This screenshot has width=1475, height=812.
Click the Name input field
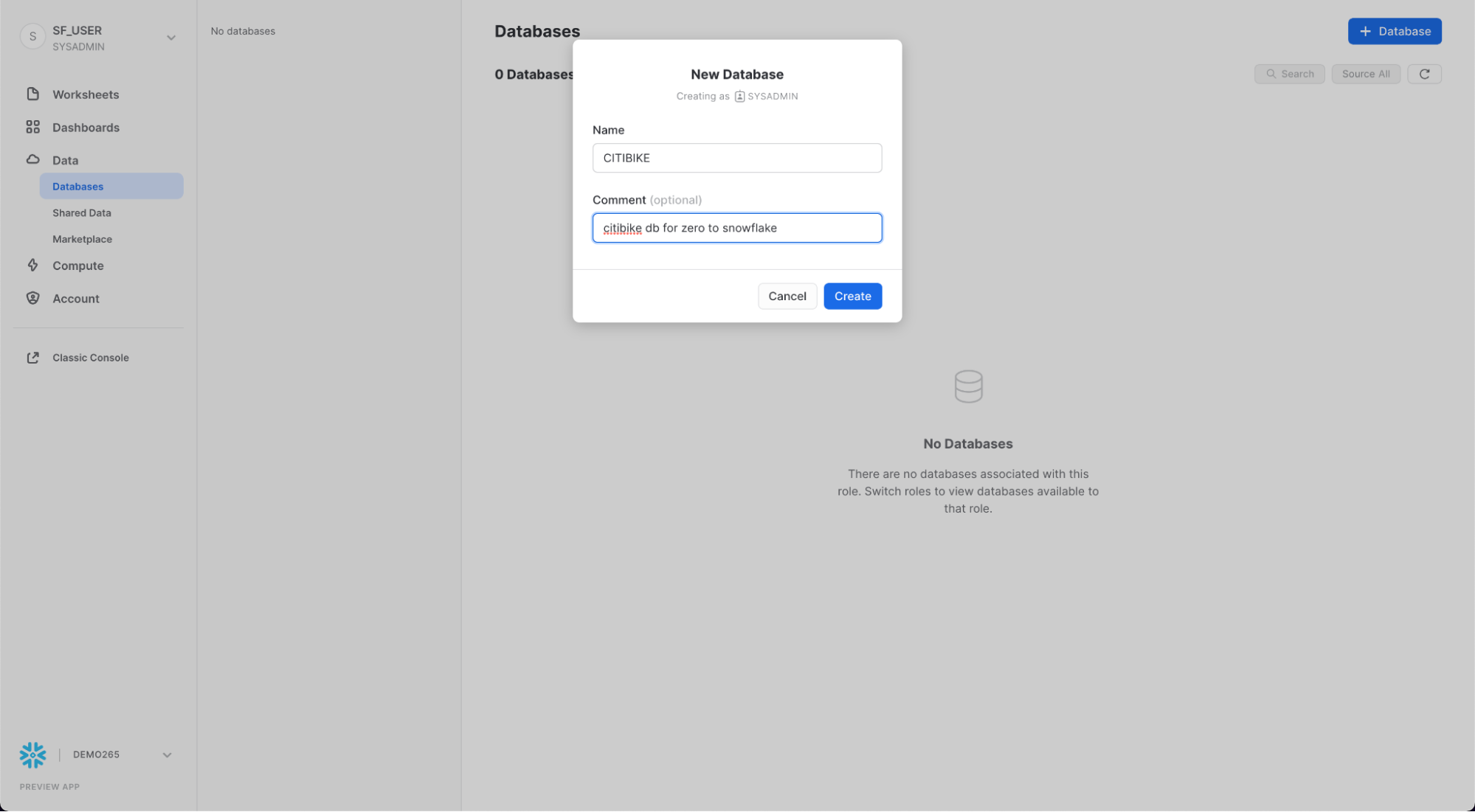point(737,157)
